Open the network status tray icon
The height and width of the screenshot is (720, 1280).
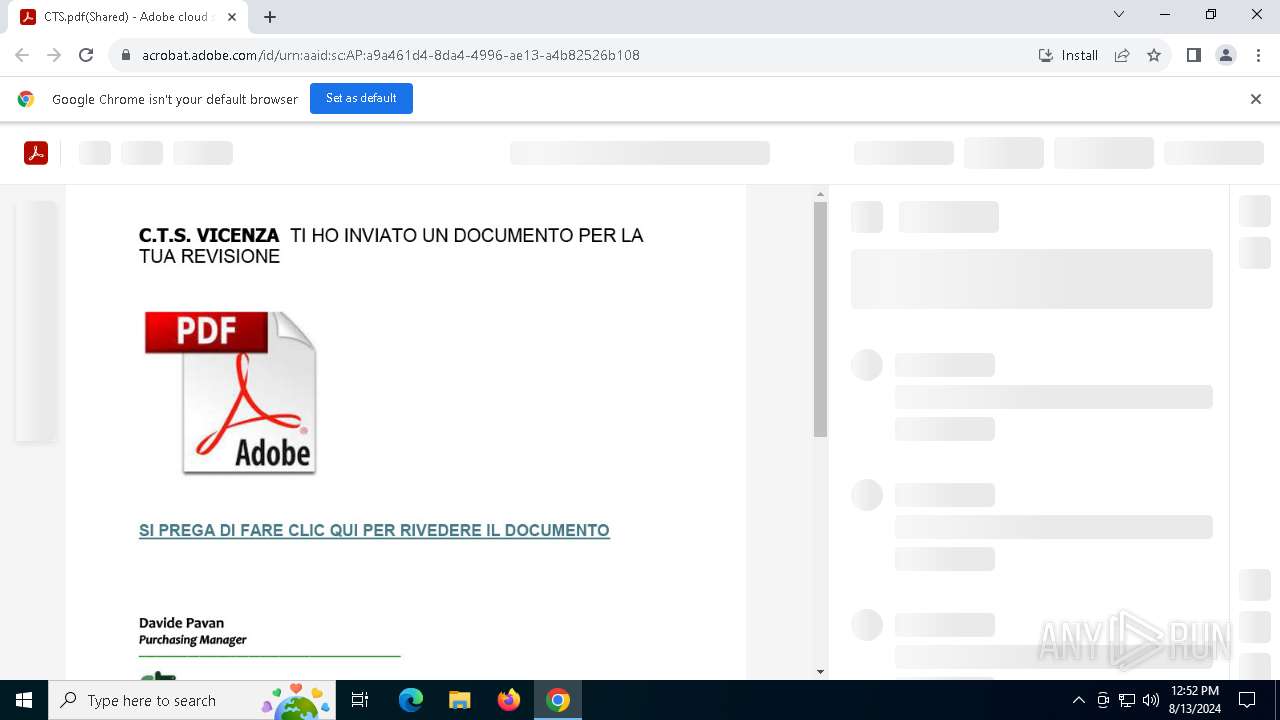pyautogui.click(x=1127, y=700)
